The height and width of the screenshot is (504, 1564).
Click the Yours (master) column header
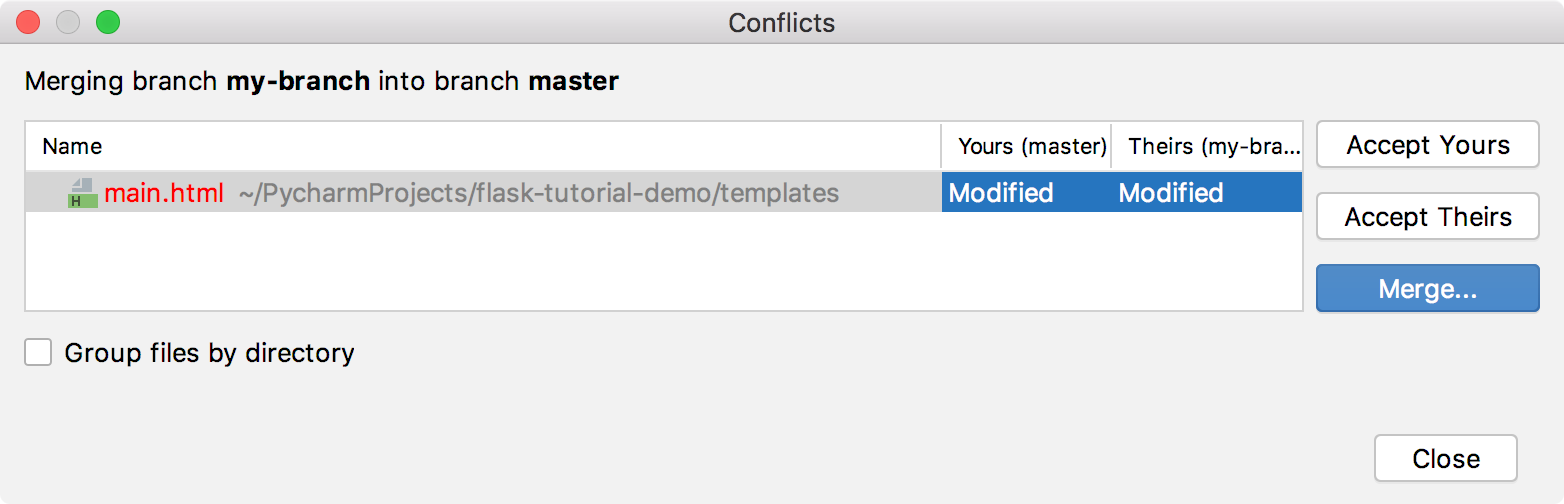tap(1031, 147)
